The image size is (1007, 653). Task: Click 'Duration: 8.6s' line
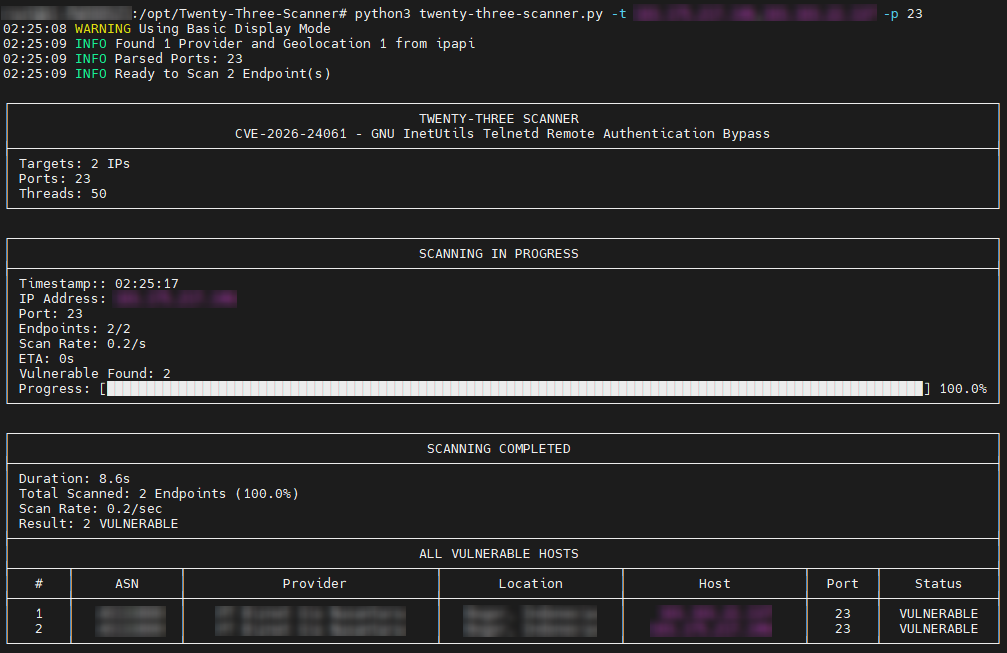(x=74, y=478)
